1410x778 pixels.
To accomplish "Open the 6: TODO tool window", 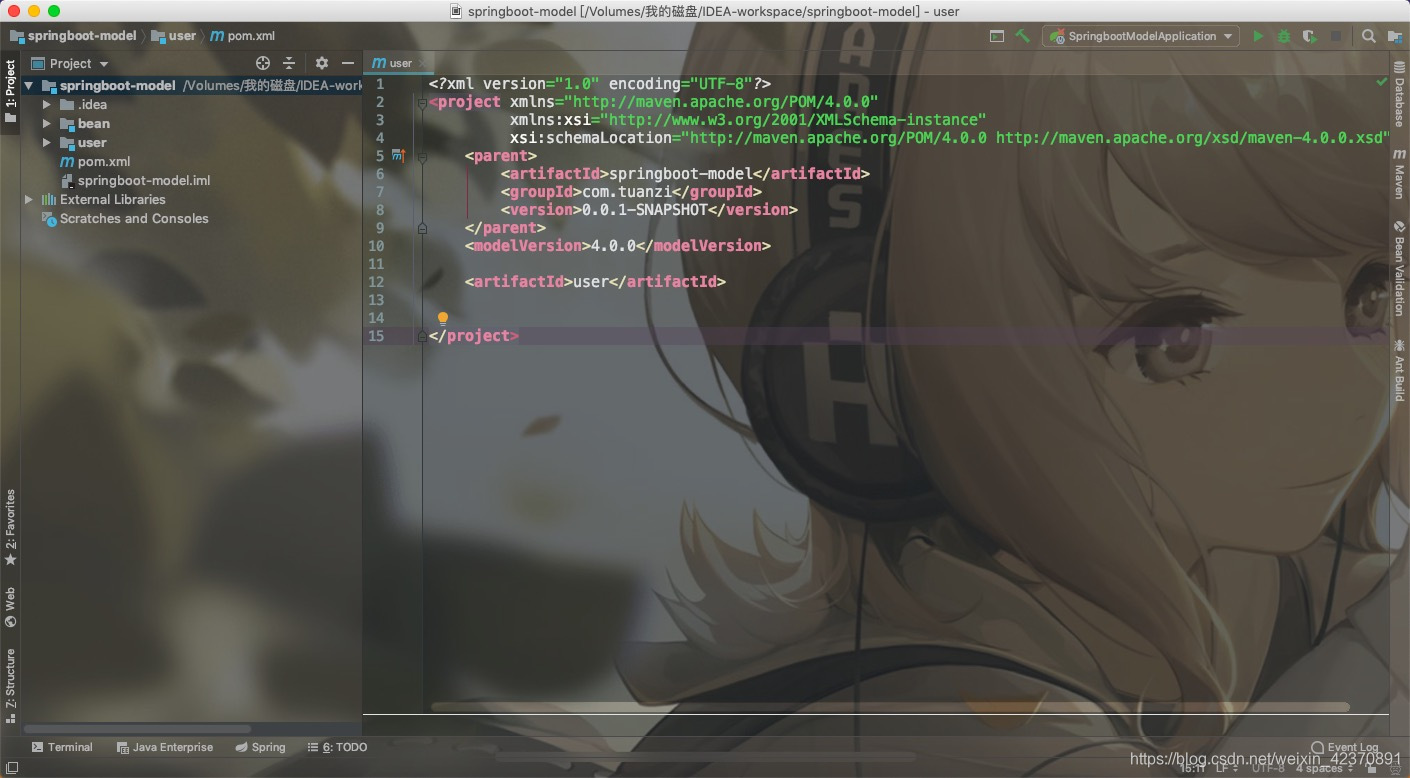I will tap(337, 747).
